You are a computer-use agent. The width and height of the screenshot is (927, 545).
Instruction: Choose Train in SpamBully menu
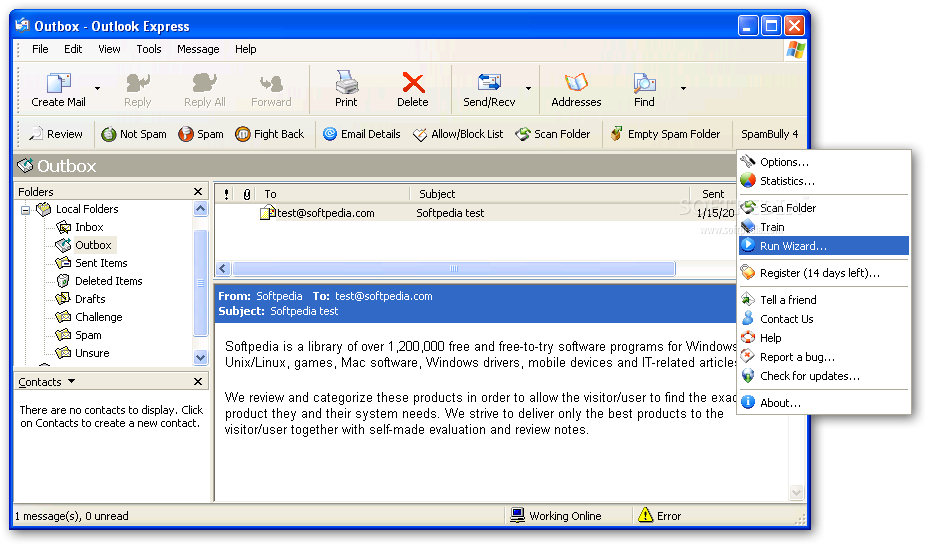(824, 227)
